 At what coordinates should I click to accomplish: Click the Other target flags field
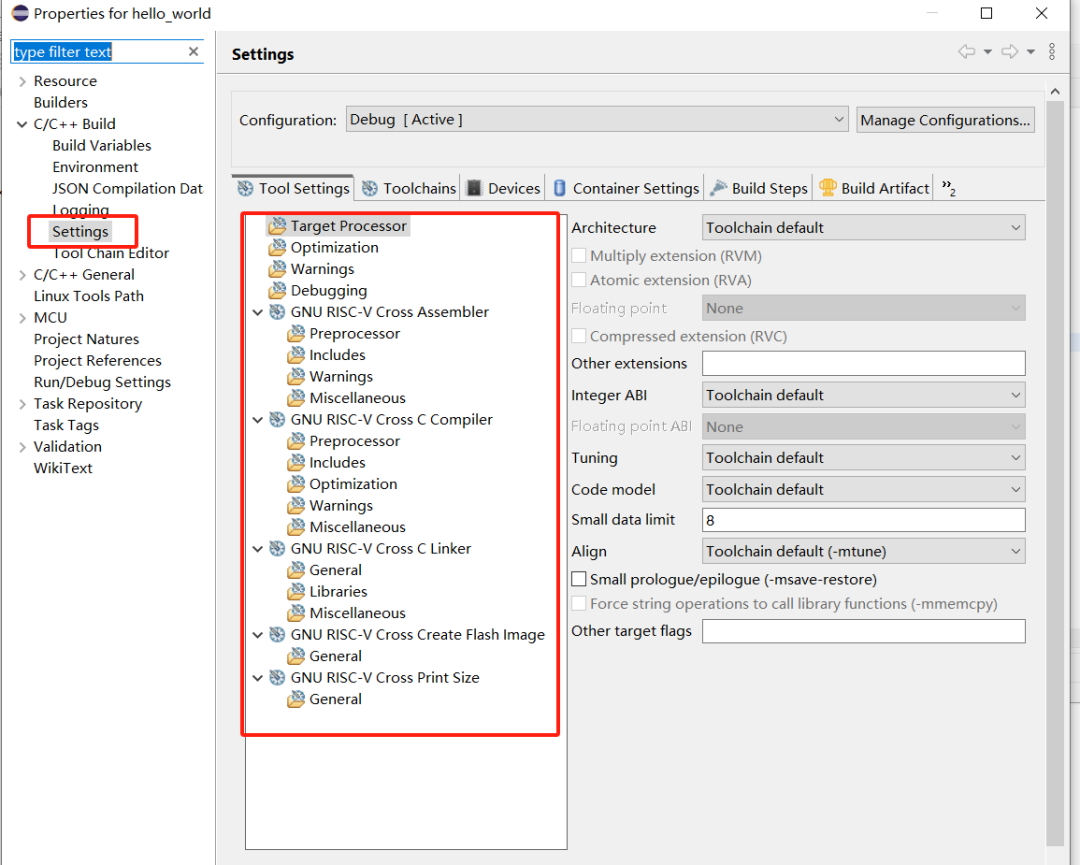click(864, 632)
